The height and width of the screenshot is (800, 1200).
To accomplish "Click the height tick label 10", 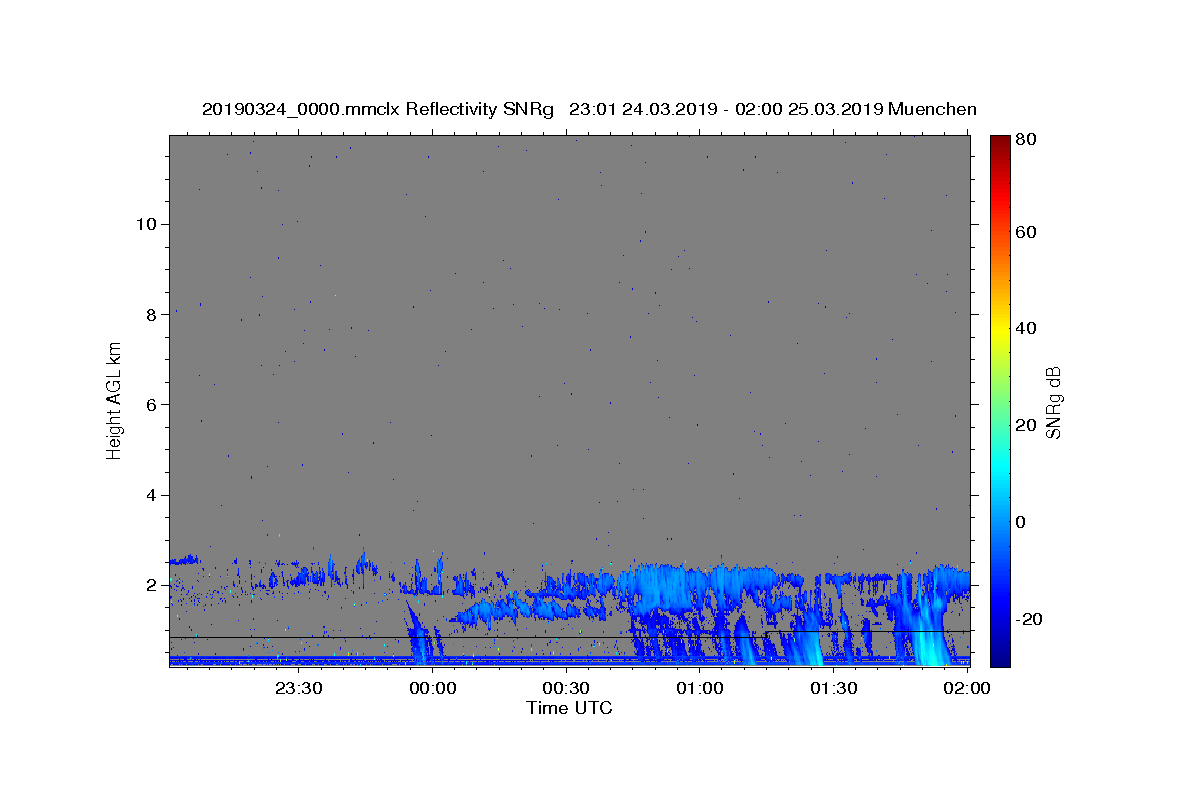I will pos(146,224).
